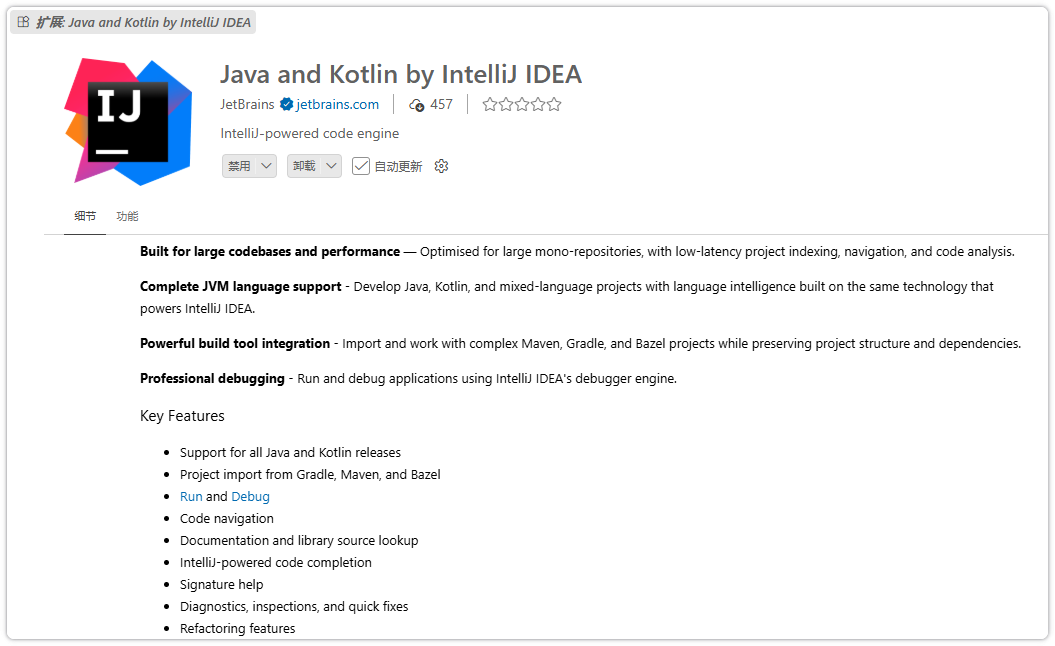The image size is (1055, 646).
Task: Click 'Complete JVM language support' text
Action: 241,287
